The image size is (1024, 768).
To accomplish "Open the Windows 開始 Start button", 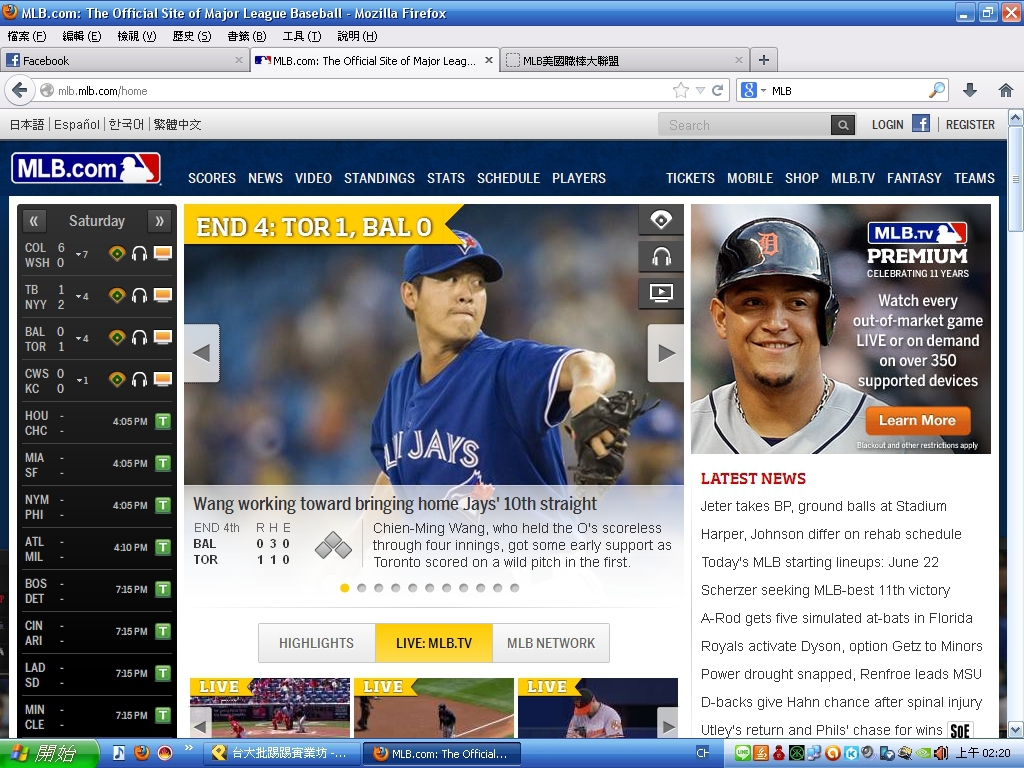I will [x=48, y=754].
